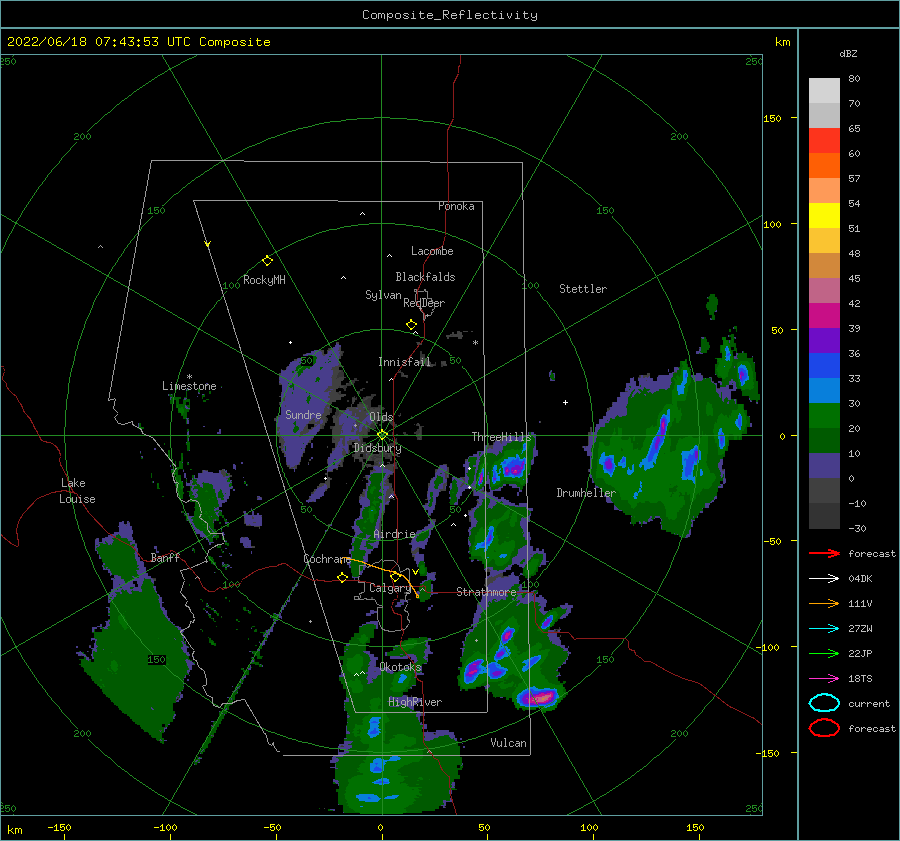The width and height of the screenshot is (900, 841).
Task: Click the Calgary city label
Action: (390, 588)
